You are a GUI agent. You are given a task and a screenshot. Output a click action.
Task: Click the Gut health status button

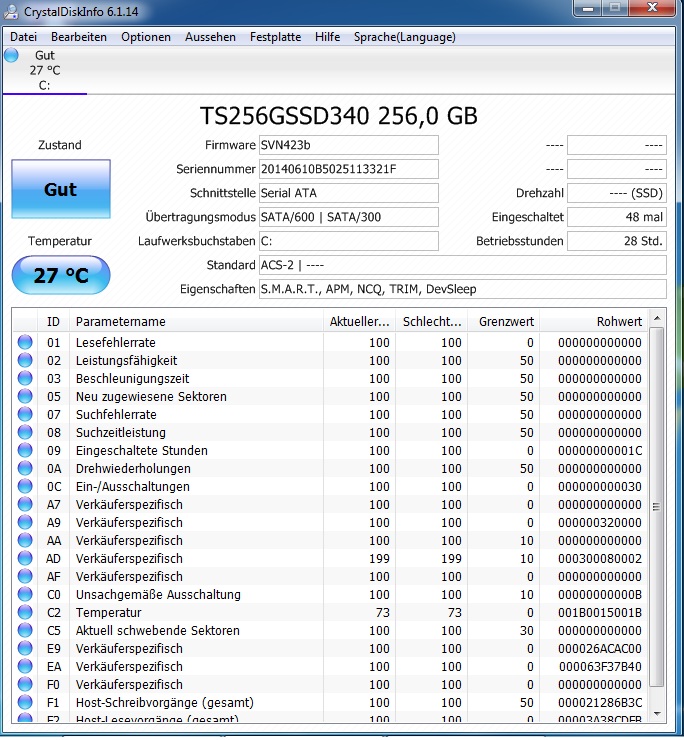(x=61, y=189)
